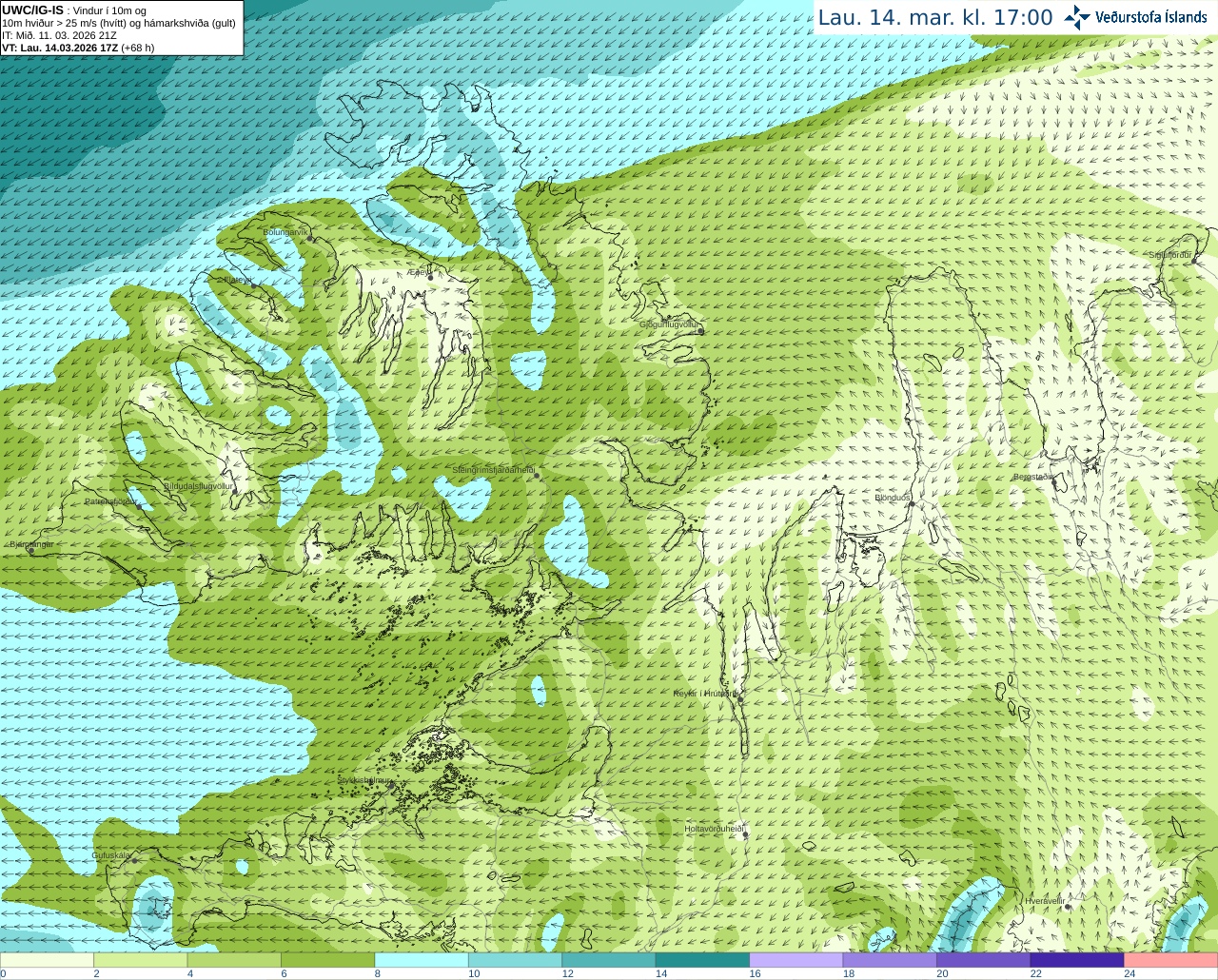Screen dimensions: 1218x980
Task: Click the 12–14 m/s legend swatch
Action: (609, 960)
